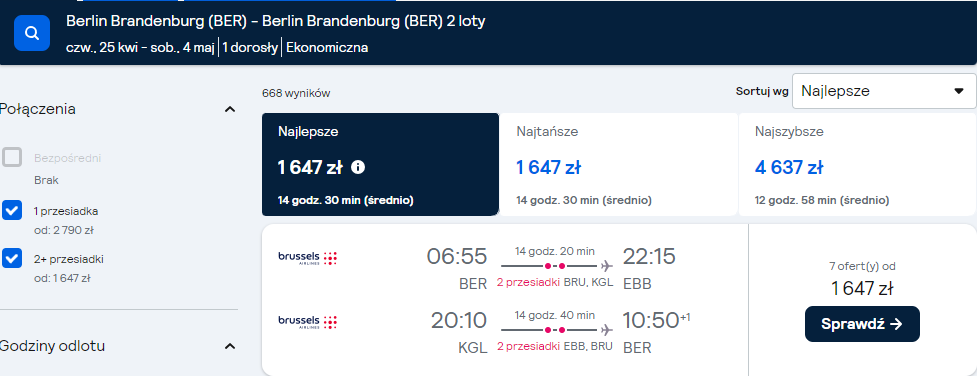The height and width of the screenshot is (376, 977).
Task: Click Berlin Brandenburg route summary text
Action: (275, 21)
